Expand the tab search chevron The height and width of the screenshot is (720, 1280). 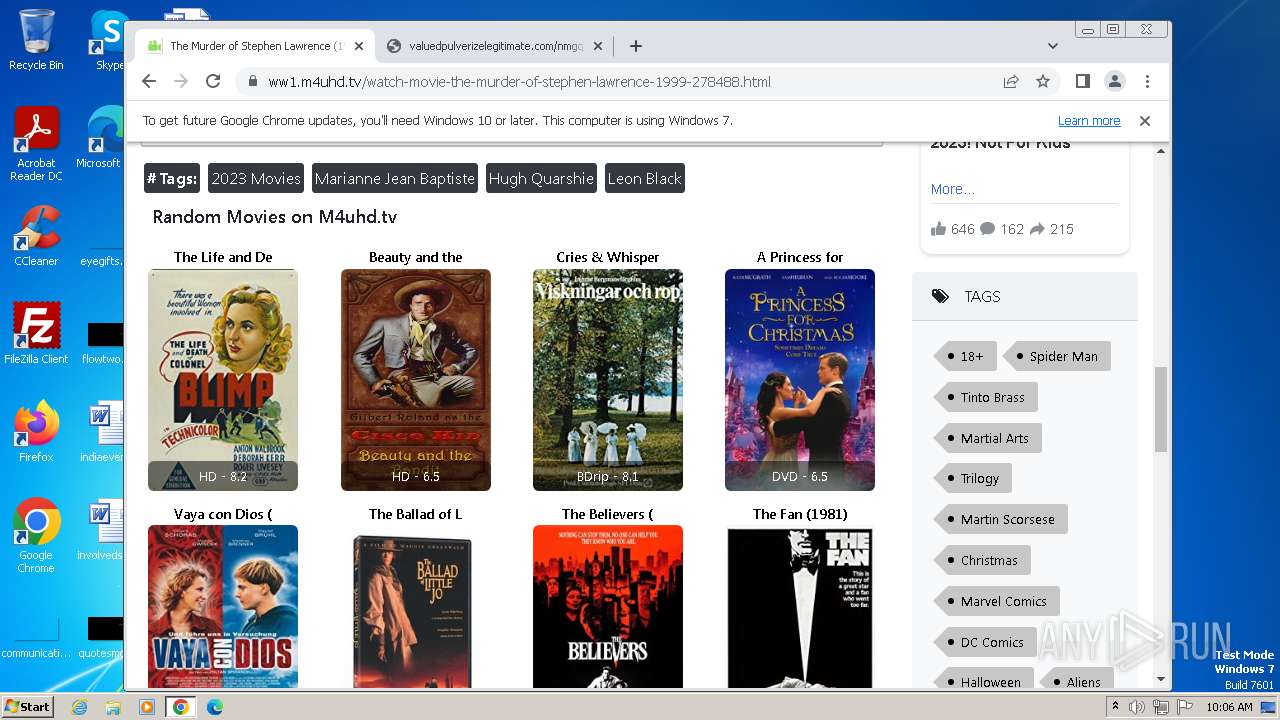(x=1052, y=46)
